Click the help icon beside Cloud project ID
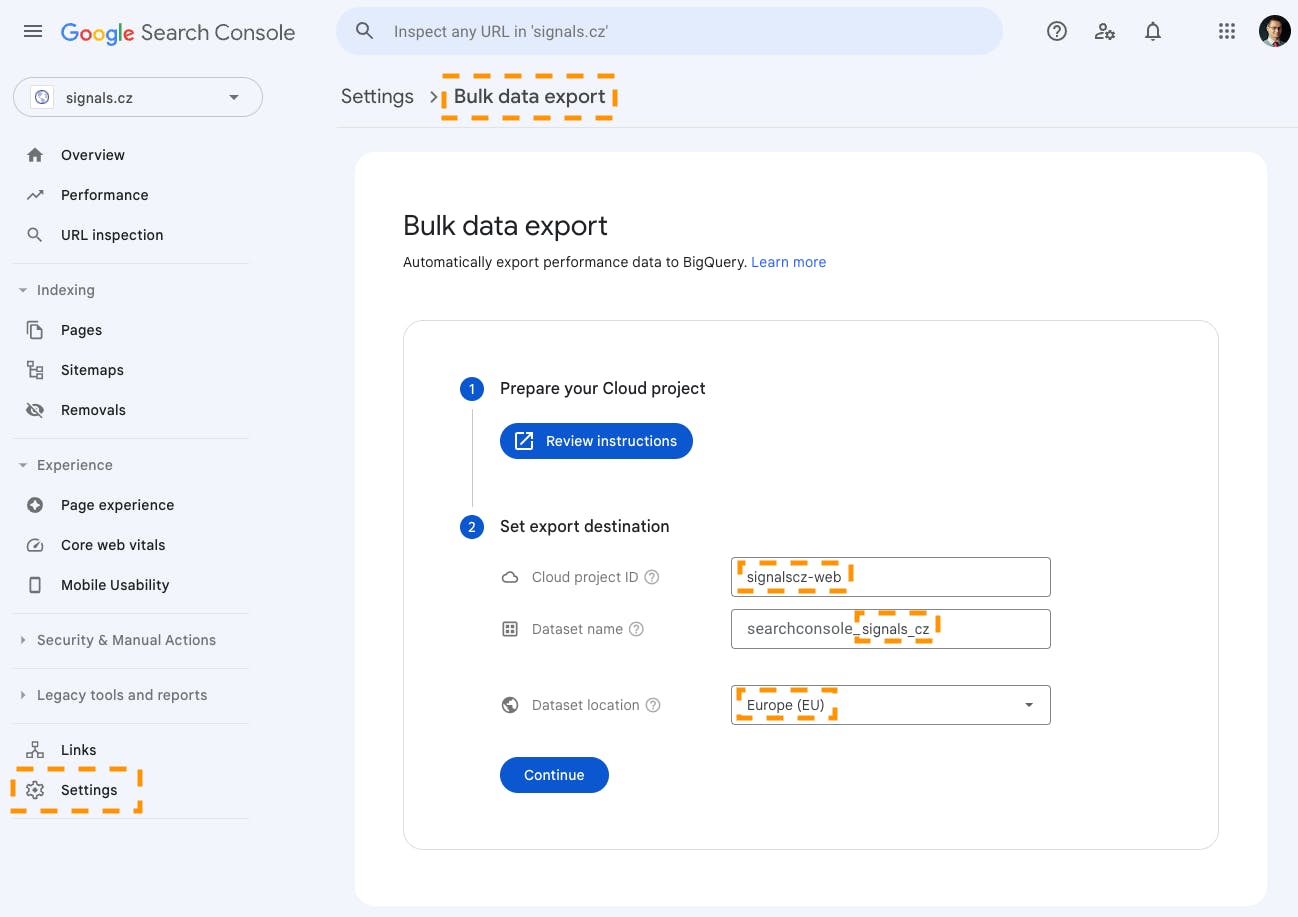Image resolution: width=1298 pixels, height=917 pixels. click(x=652, y=577)
